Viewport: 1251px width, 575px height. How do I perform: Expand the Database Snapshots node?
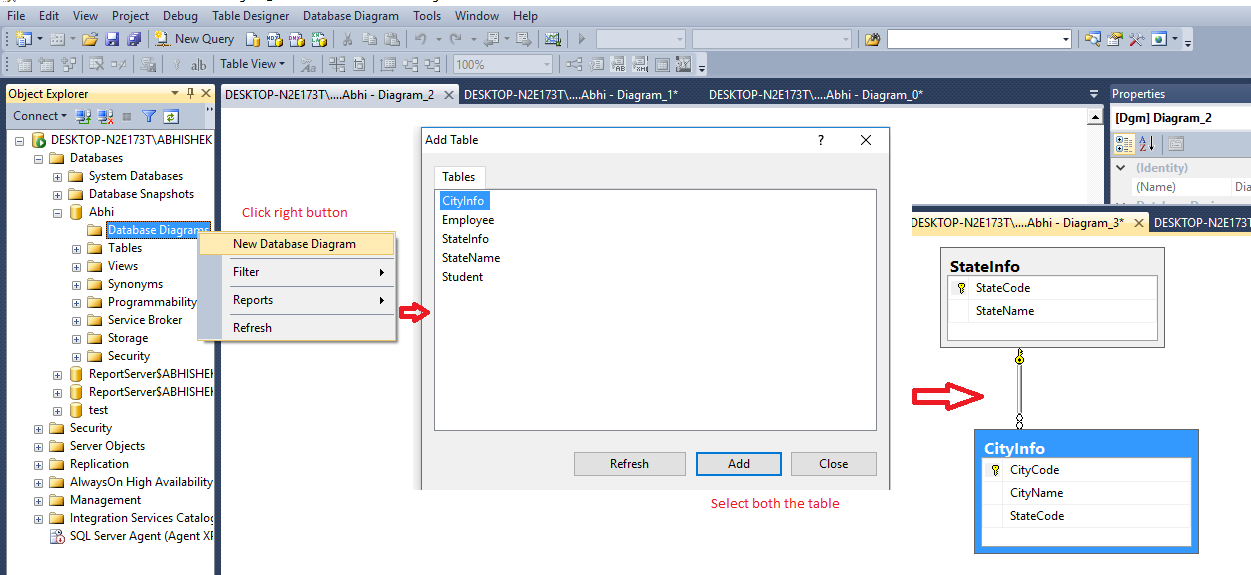[x=58, y=194]
